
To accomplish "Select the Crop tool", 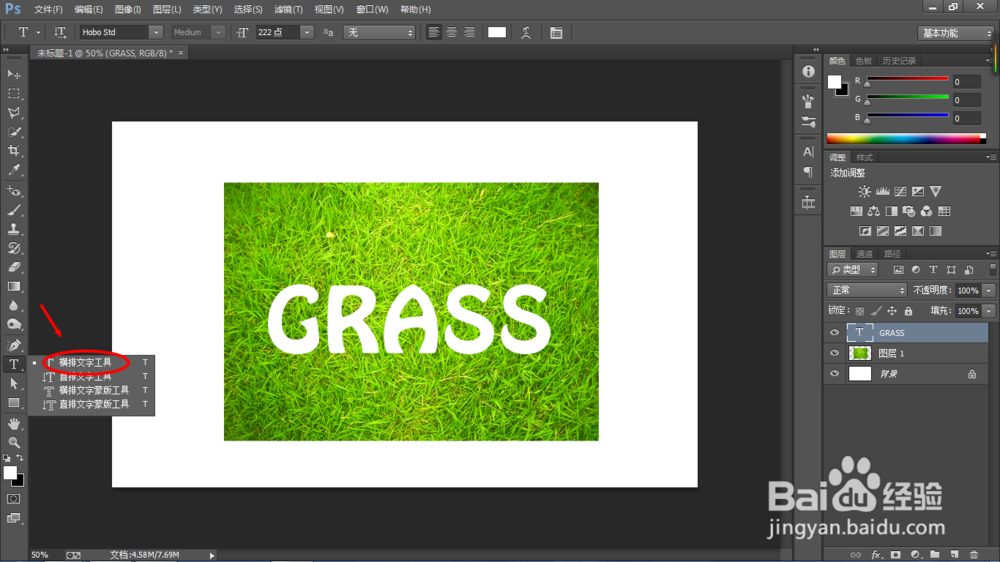I will point(13,151).
